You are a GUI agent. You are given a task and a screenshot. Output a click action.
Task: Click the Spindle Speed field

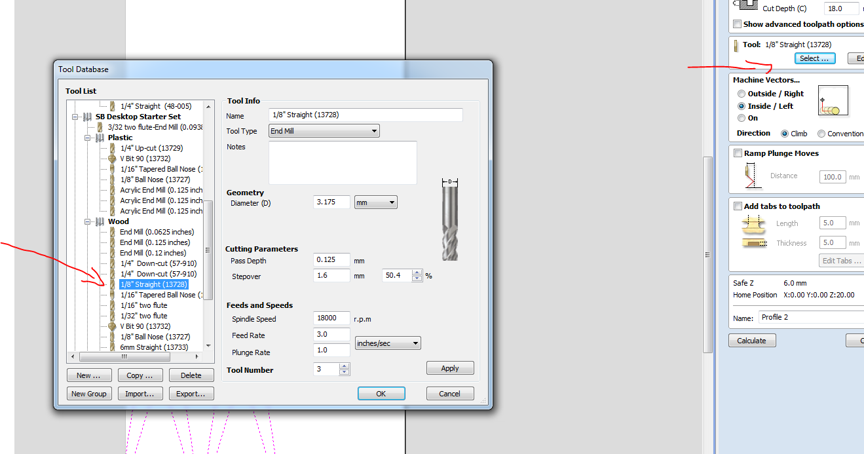pyautogui.click(x=332, y=318)
